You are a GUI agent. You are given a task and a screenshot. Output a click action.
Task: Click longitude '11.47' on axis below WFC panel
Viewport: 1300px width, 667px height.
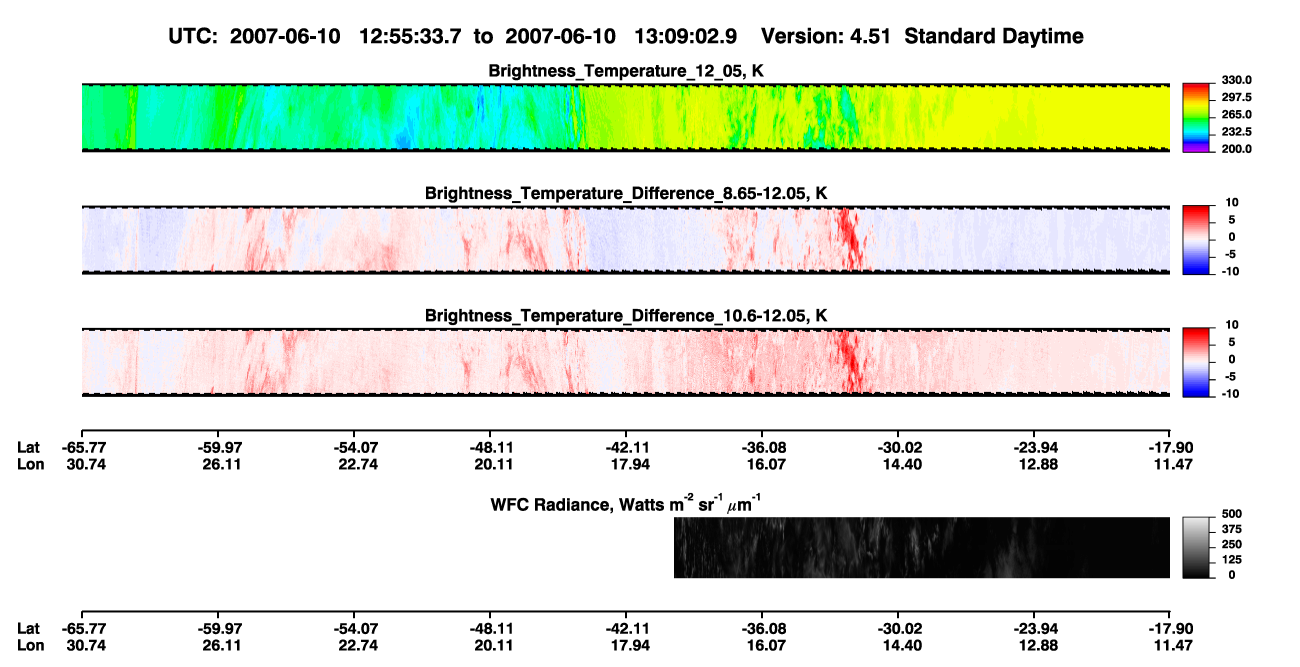tap(1173, 644)
